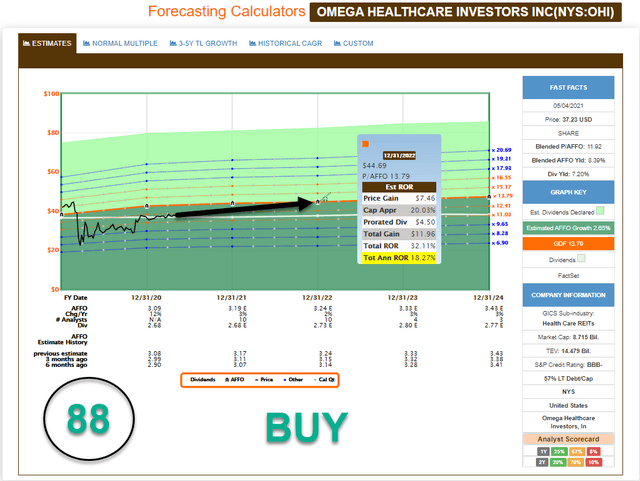Click the Prorated Div $4.50 row
The width and height of the screenshot is (640, 481).
(399, 222)
